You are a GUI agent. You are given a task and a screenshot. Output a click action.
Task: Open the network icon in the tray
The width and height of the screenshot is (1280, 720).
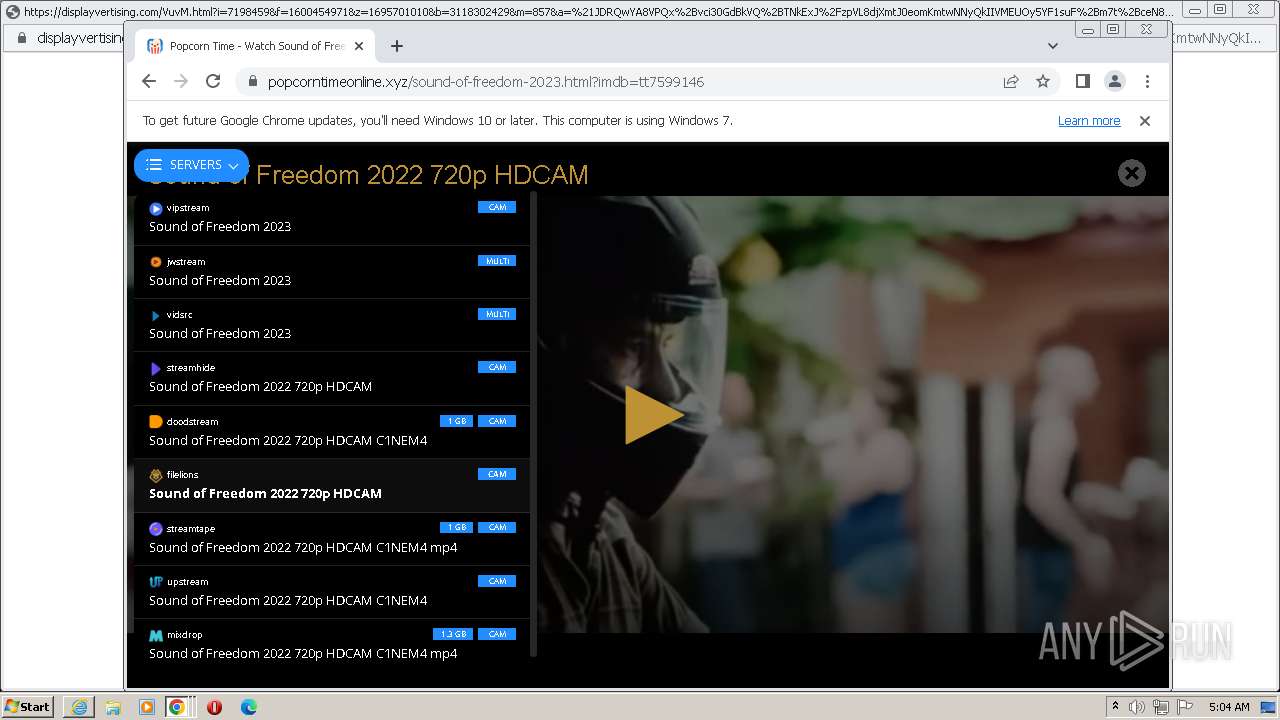[x=1161, y=706]
